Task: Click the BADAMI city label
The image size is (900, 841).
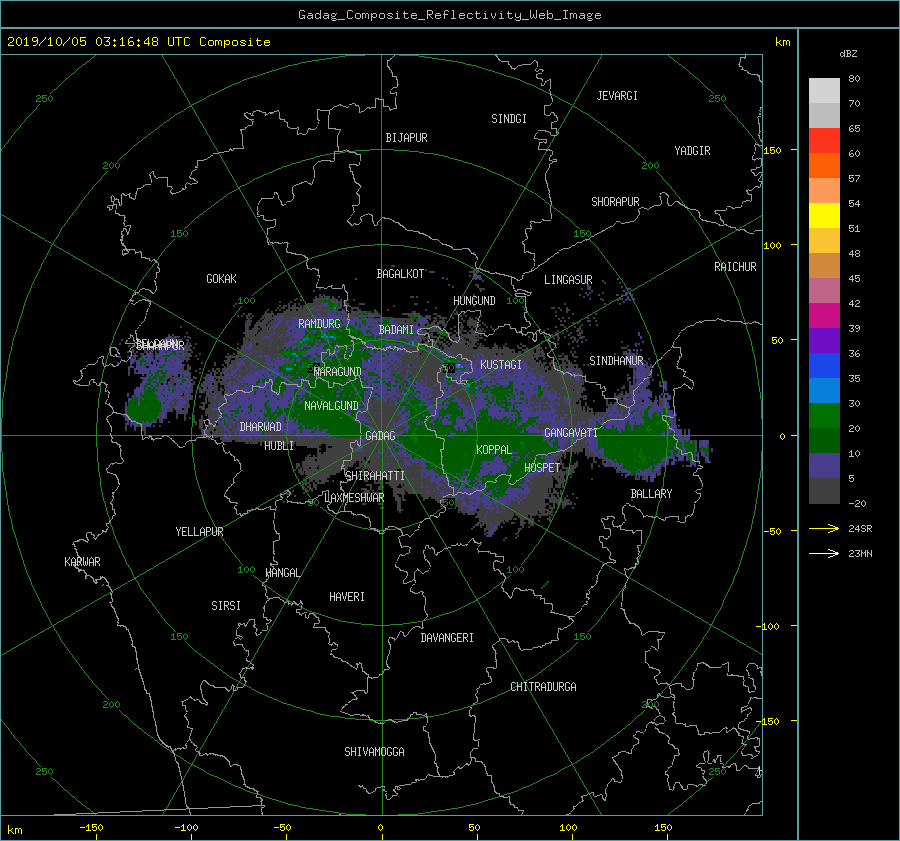Action: (396, 330)
